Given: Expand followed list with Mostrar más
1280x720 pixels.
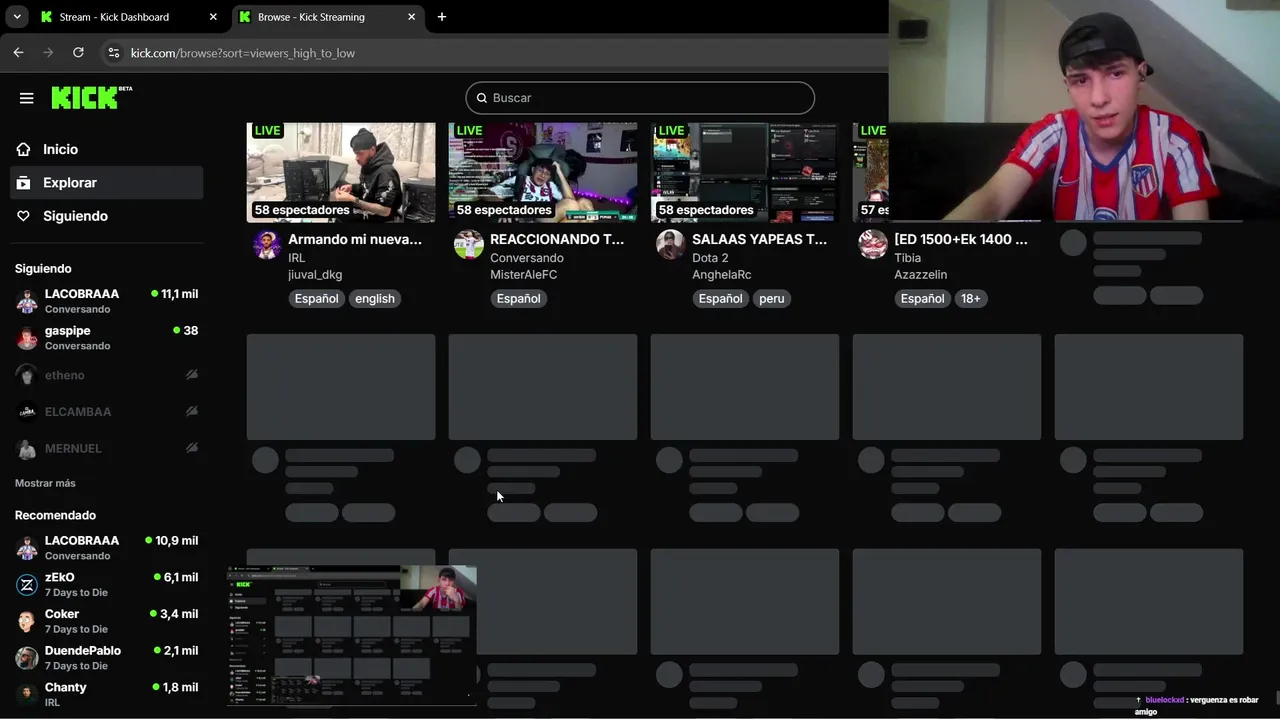Looking at the screenshot, I should point(45,483).
